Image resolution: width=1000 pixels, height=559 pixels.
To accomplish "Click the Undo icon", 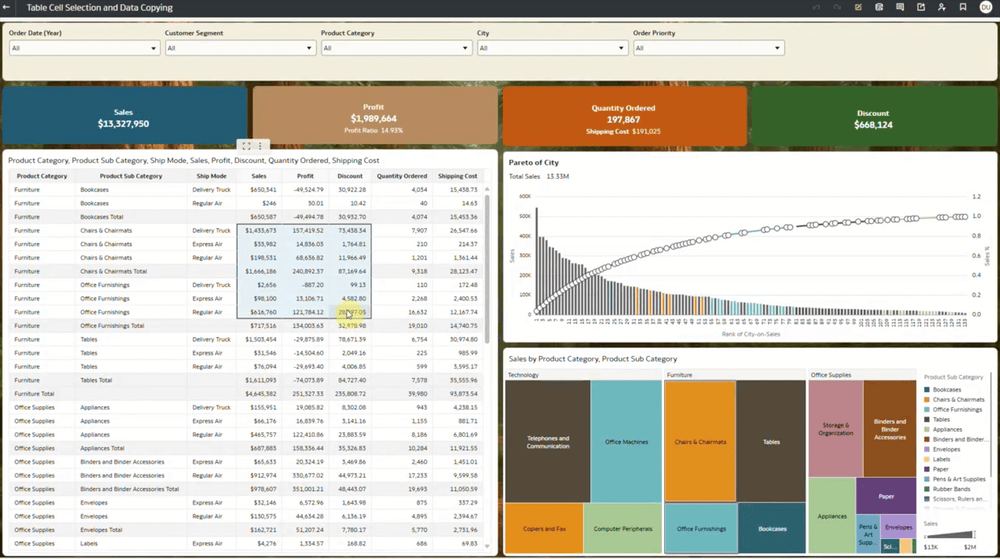I will pos(816,7).
